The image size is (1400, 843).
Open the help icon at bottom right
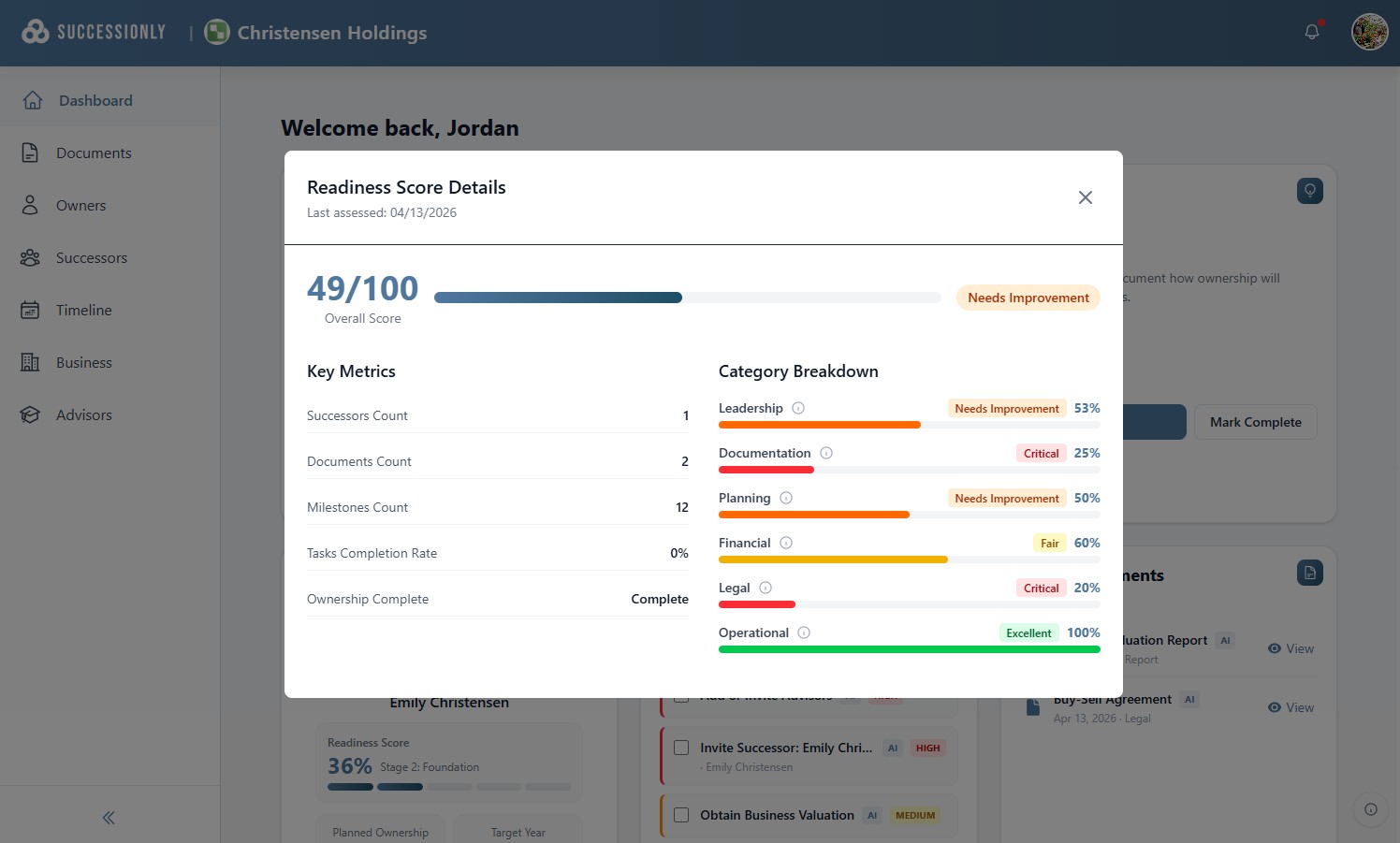click(x=1370, y=809)
